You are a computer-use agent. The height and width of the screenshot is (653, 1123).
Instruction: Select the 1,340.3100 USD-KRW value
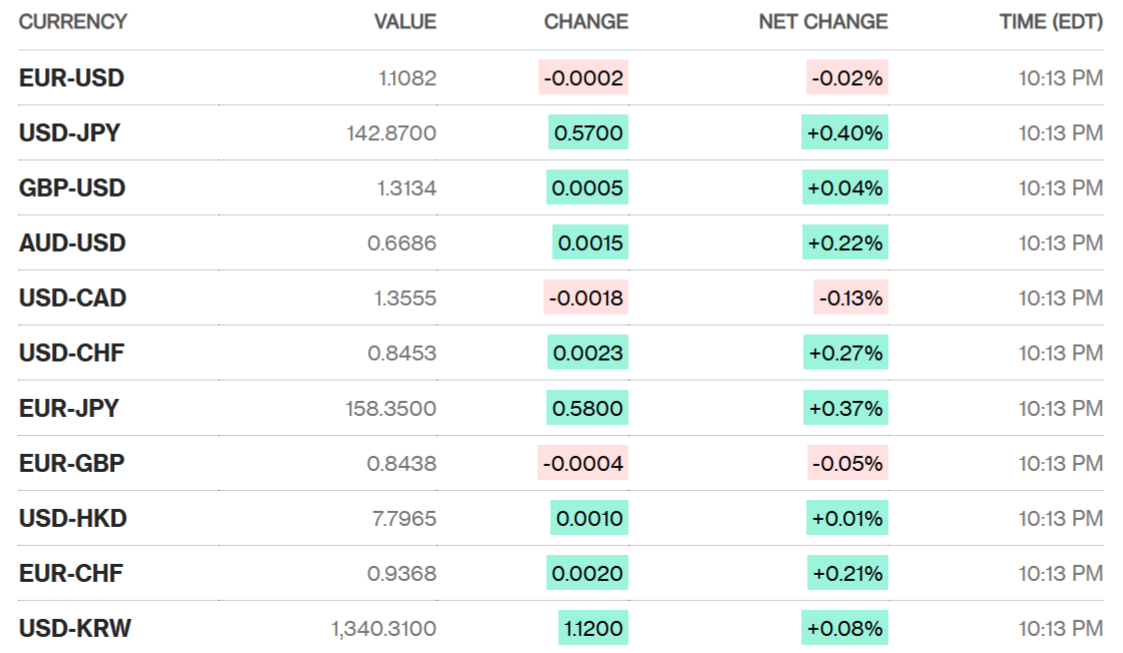coord(383,628)
